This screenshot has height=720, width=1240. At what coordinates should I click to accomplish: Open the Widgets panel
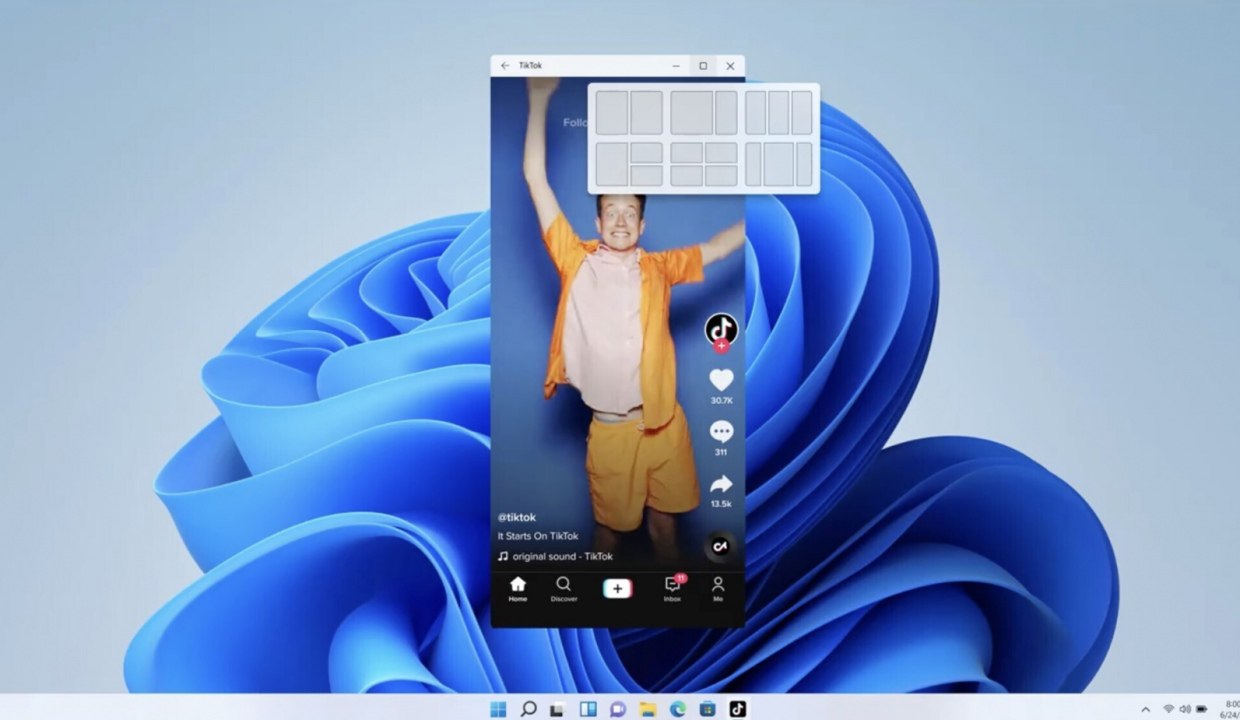(588, 709)
